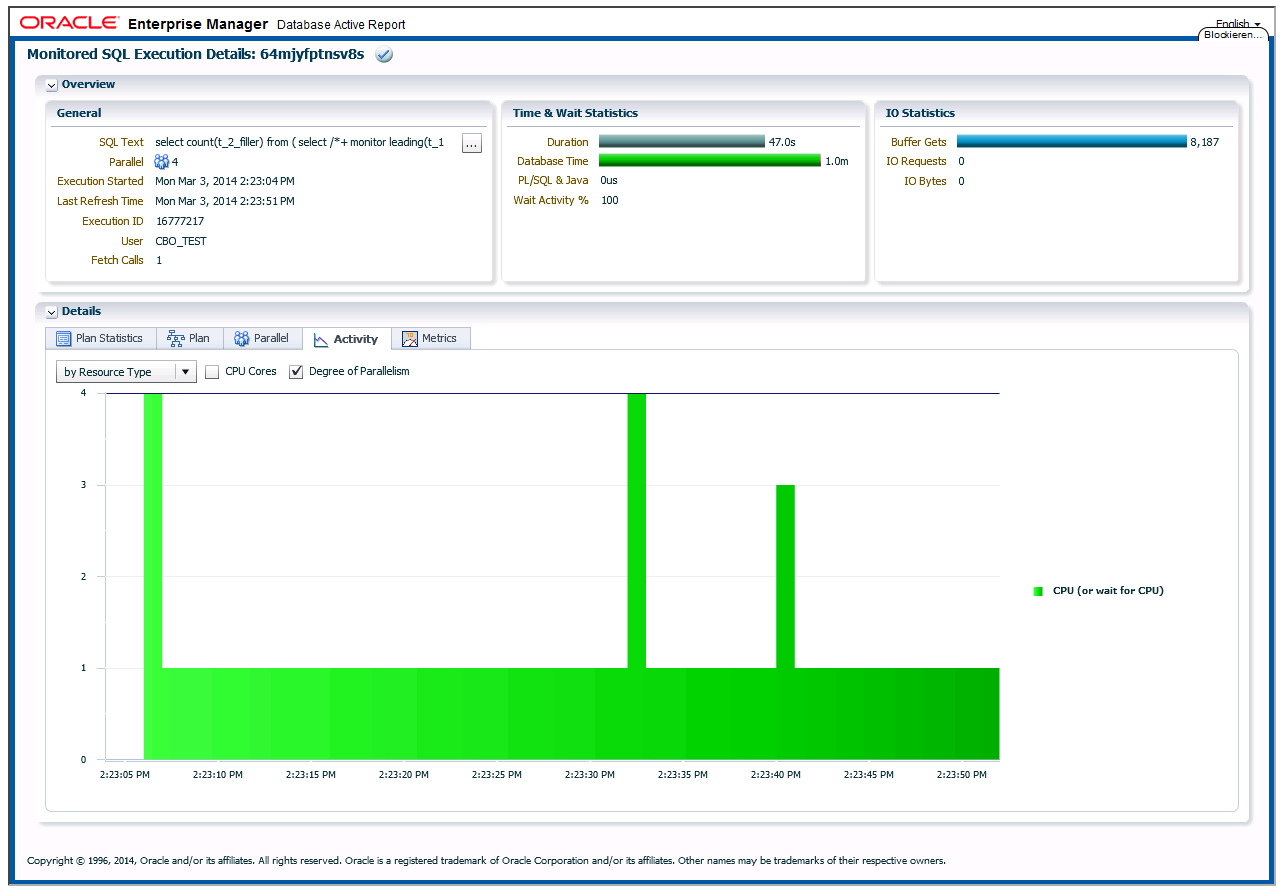
Task: Click the green Database Time bar
Action: [710, 161]
